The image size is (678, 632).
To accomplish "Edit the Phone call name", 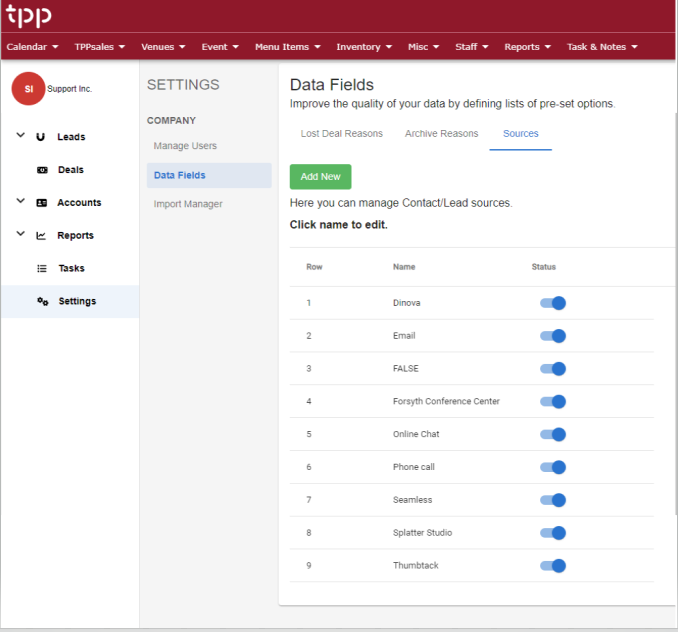I will point(414,467).
